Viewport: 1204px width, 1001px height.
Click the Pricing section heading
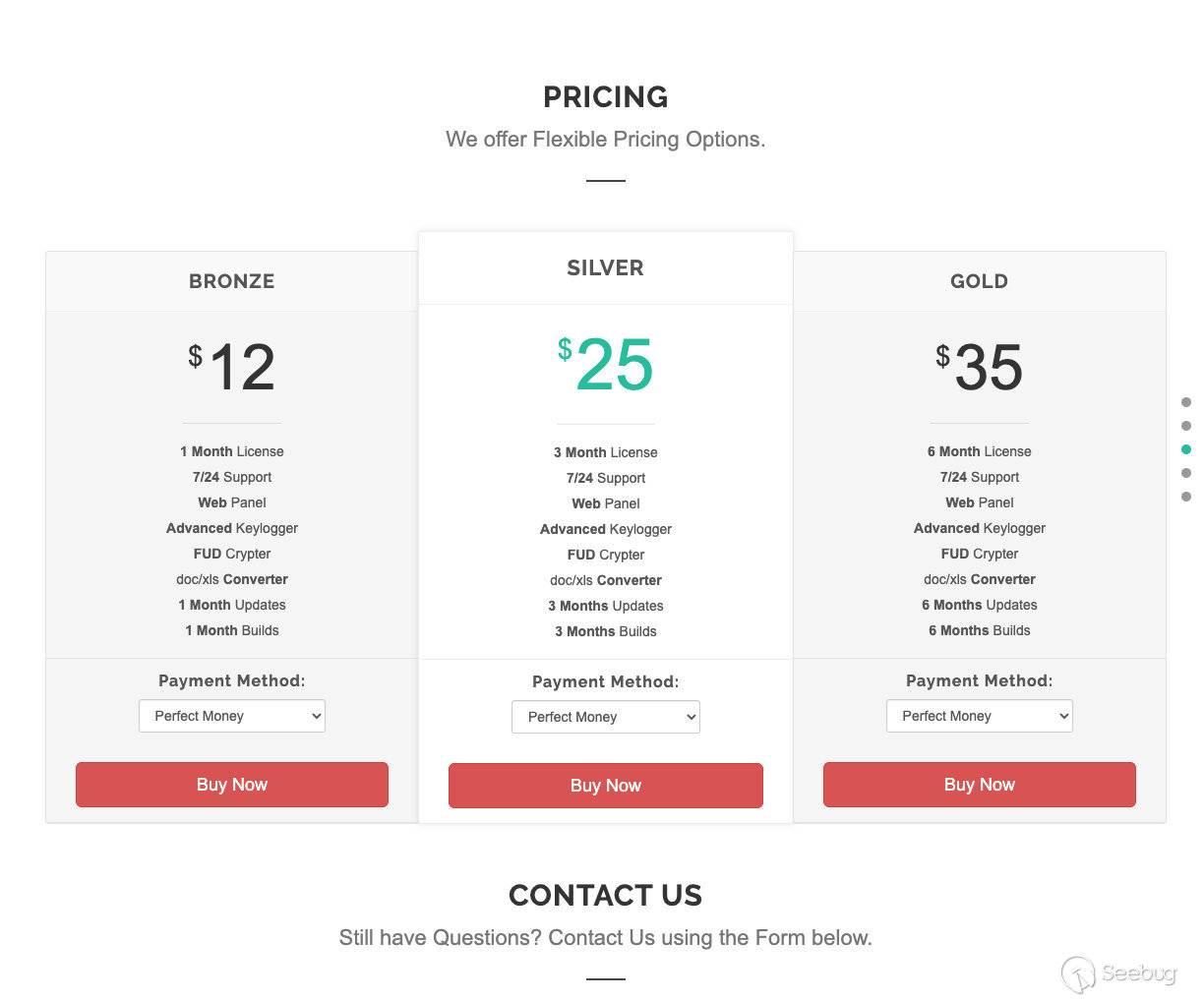pyautogui.click(x=606, y=96)
